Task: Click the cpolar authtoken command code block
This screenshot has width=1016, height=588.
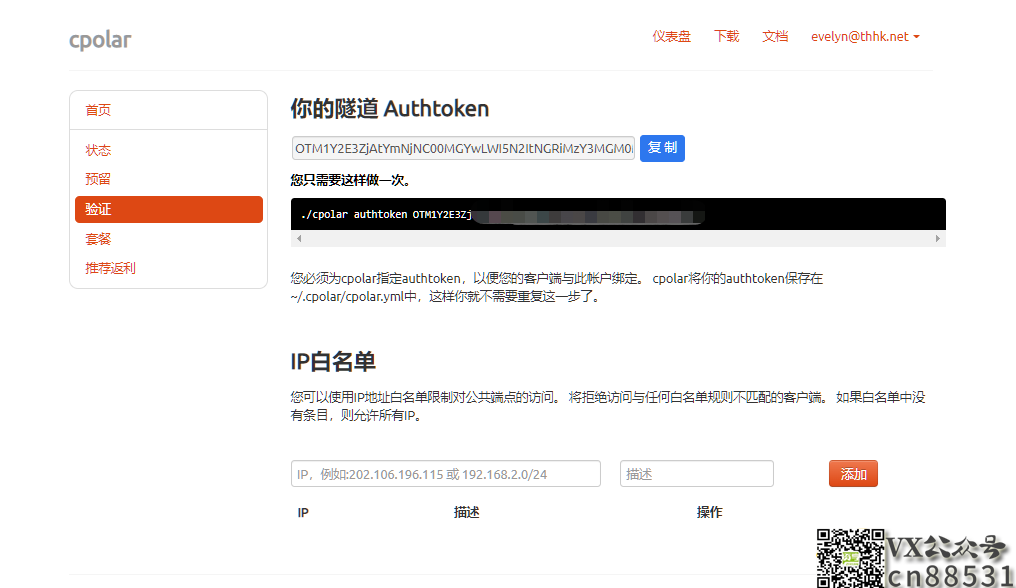Action: tap(618, 214)
